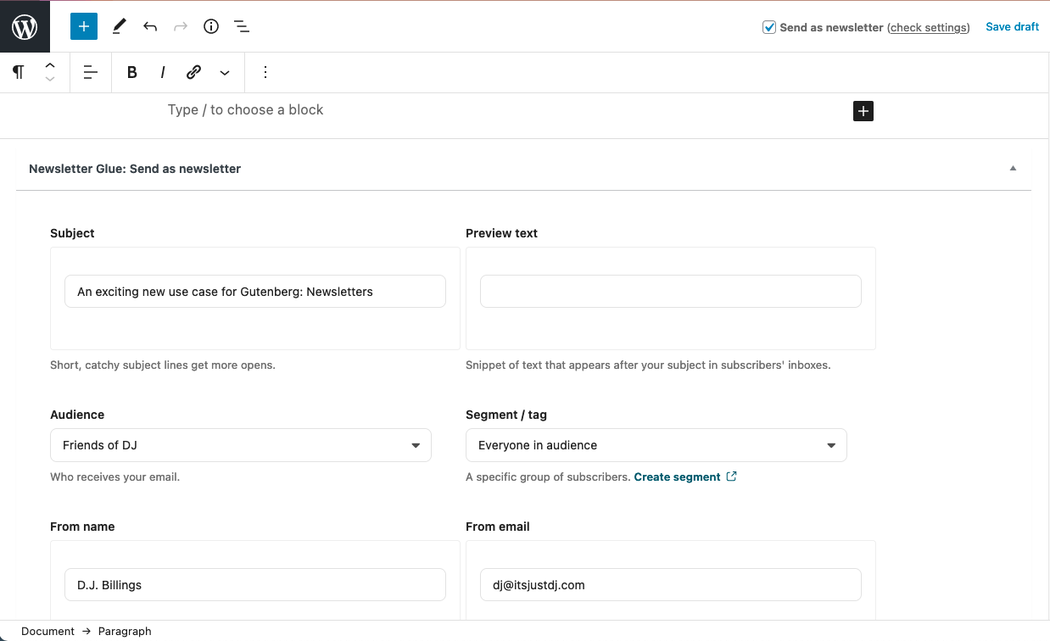Insert a link with the chain icon
1050x641 pixels.
point(194,72)
